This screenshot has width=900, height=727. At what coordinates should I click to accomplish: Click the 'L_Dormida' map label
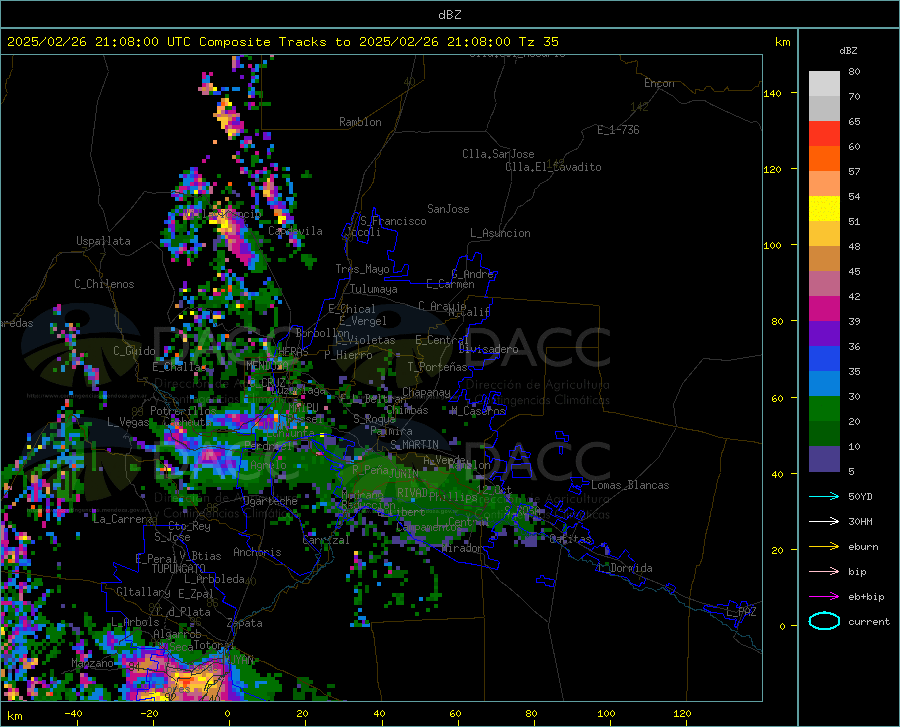625,568
